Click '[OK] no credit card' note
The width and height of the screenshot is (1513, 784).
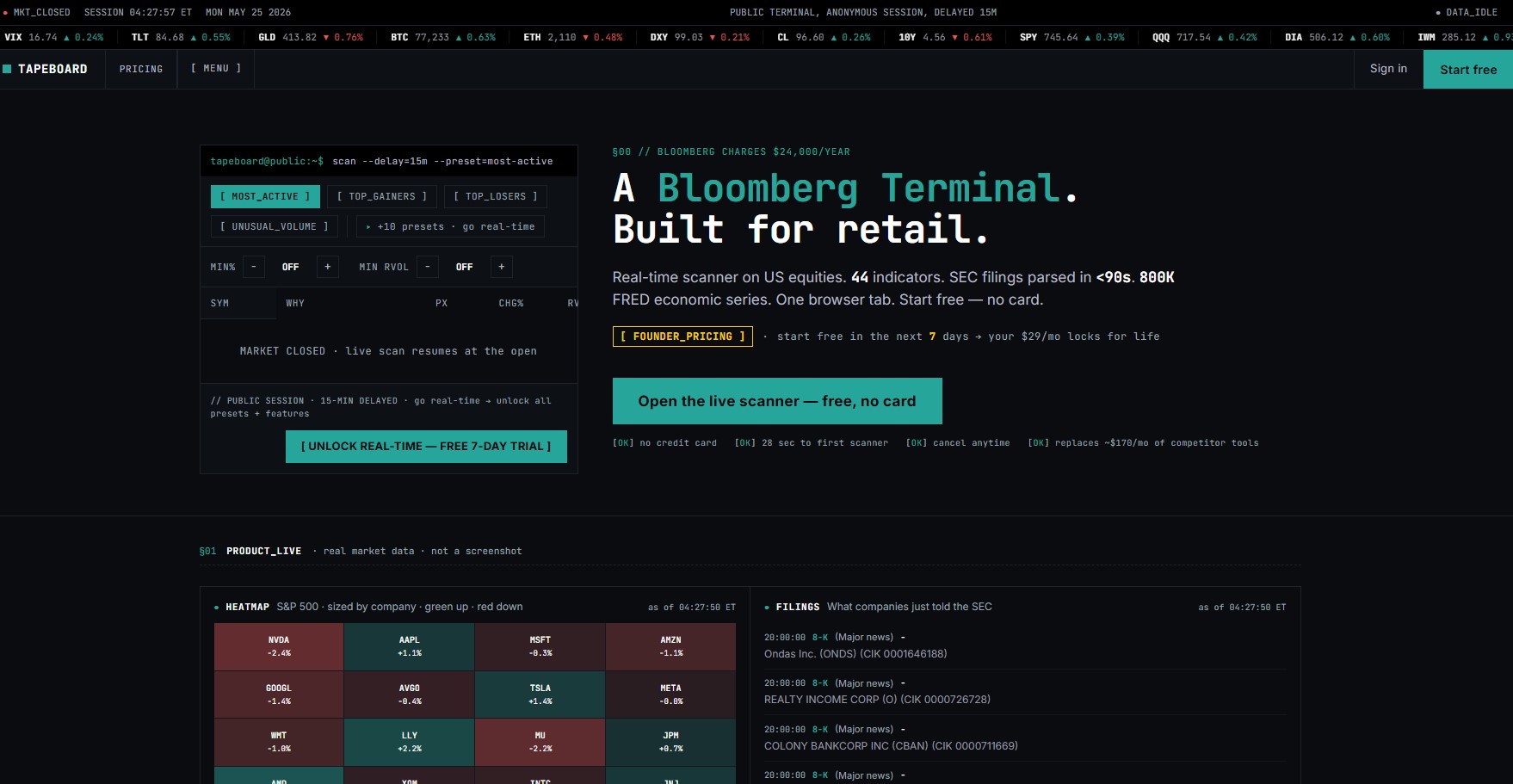[x=664, y=443]
